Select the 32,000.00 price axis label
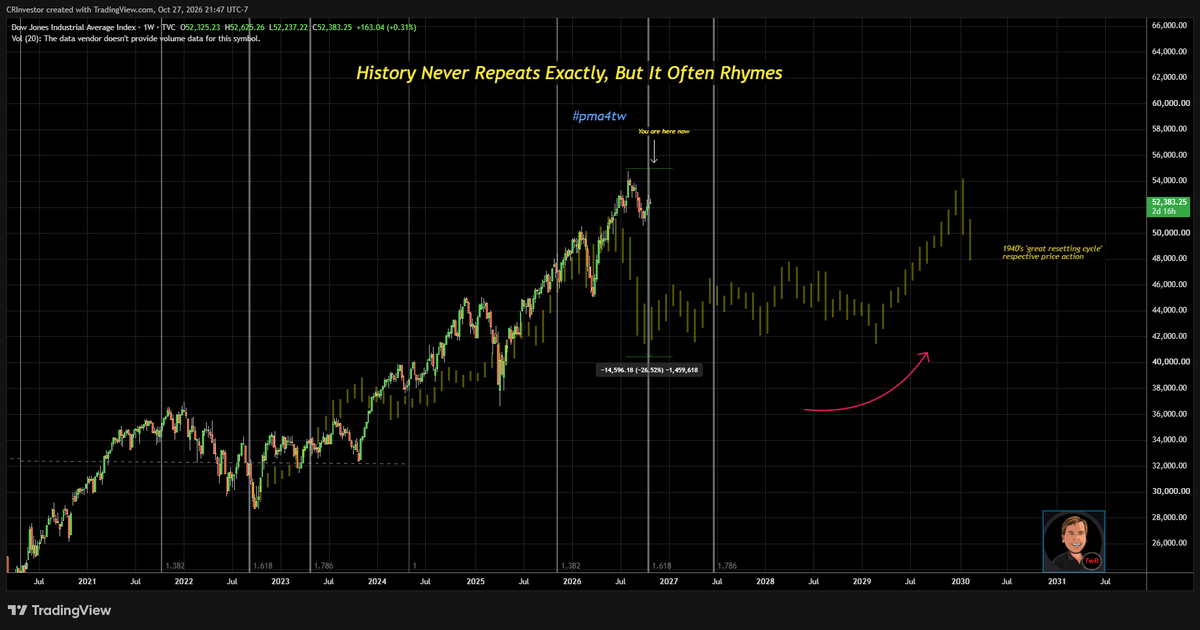Viewport: 1200px width, 630px height. [1170, 466]
